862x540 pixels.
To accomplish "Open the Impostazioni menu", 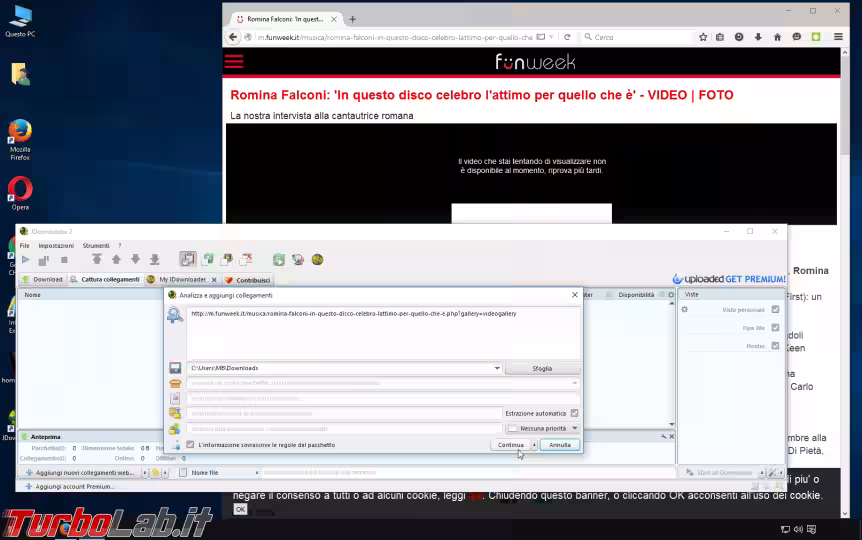I will point(56,245).
